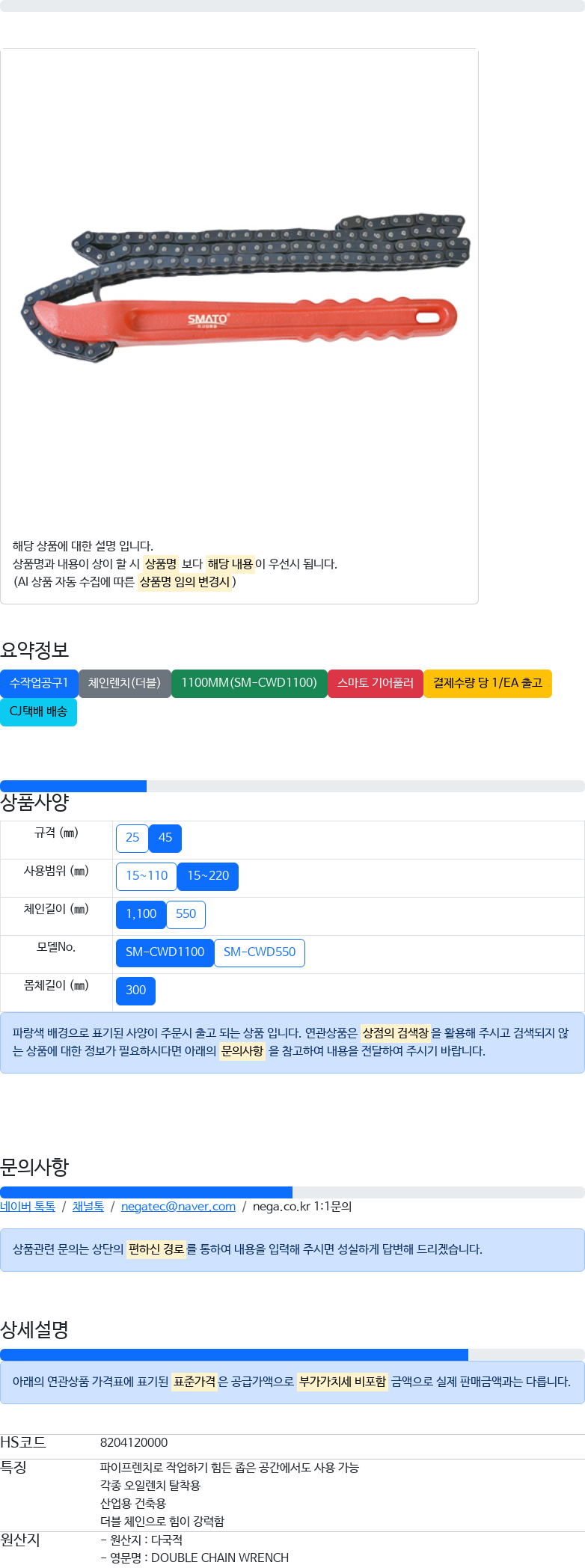Select model SM-CWD550
The height and width of the screenshot is (1568, 585).
(260, 953)
